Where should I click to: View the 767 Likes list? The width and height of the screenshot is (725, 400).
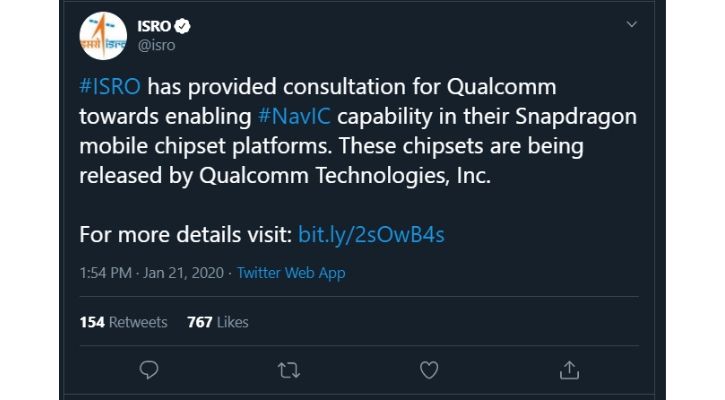tap(217, 322)
